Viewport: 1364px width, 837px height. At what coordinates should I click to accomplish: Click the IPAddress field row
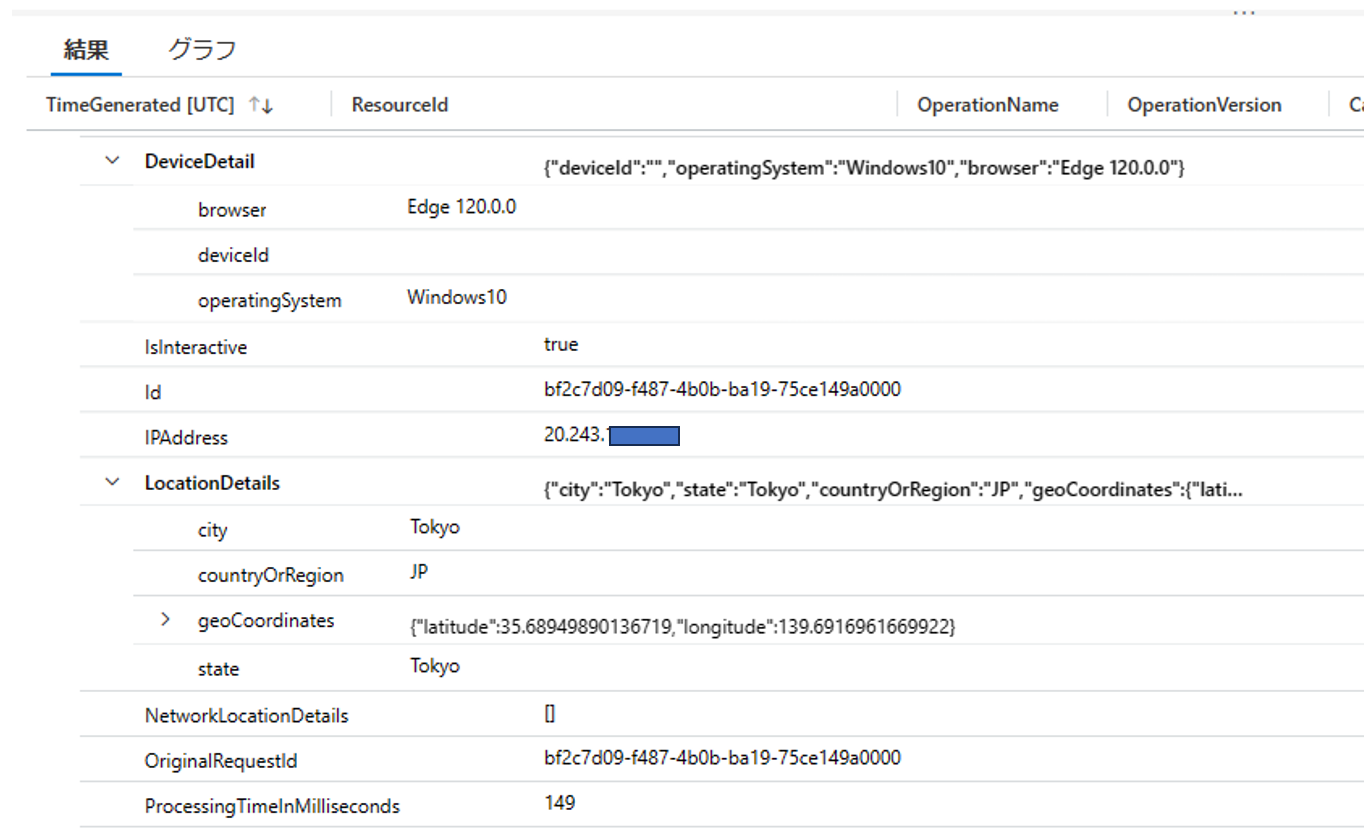[x=187, y=438]
